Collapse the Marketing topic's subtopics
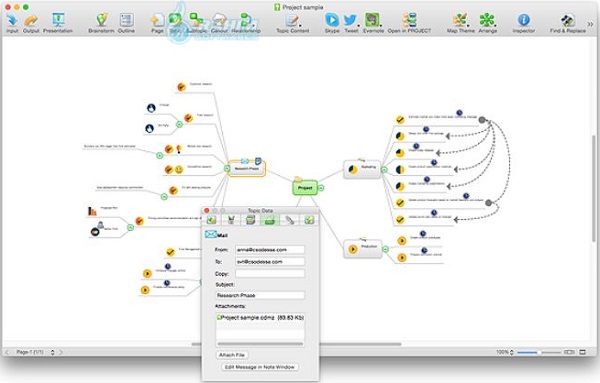 tap(385, 170)
